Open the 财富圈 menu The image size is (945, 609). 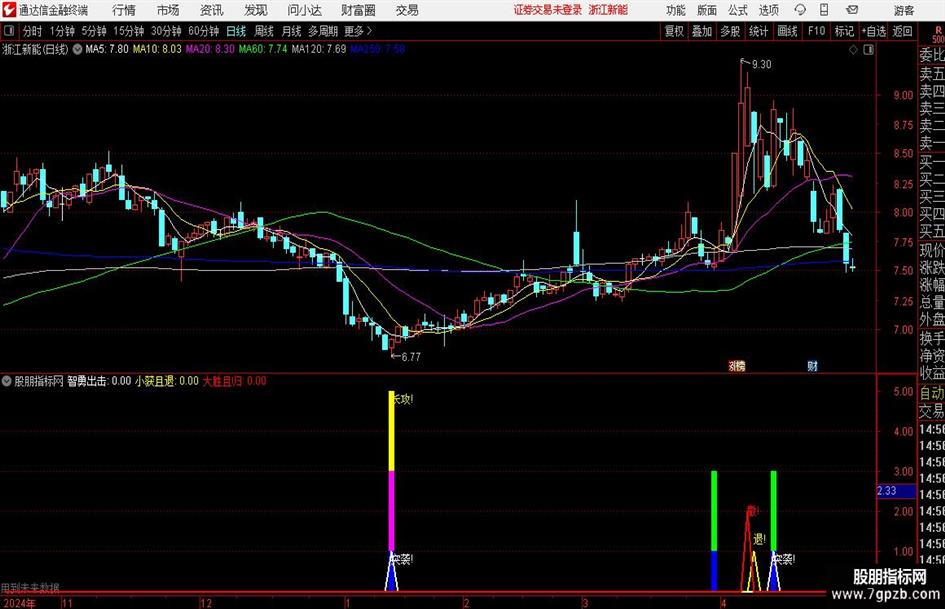point(358,10)
